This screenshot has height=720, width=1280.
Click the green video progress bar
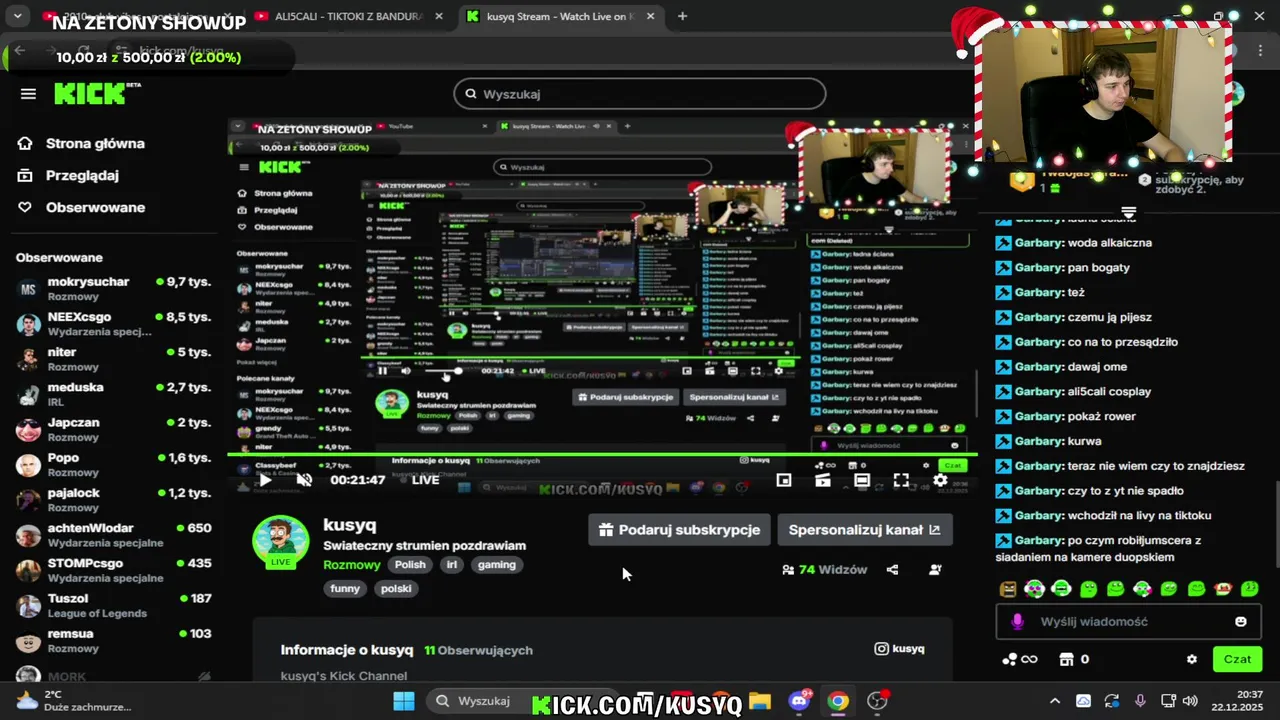[x=602, y=455]
